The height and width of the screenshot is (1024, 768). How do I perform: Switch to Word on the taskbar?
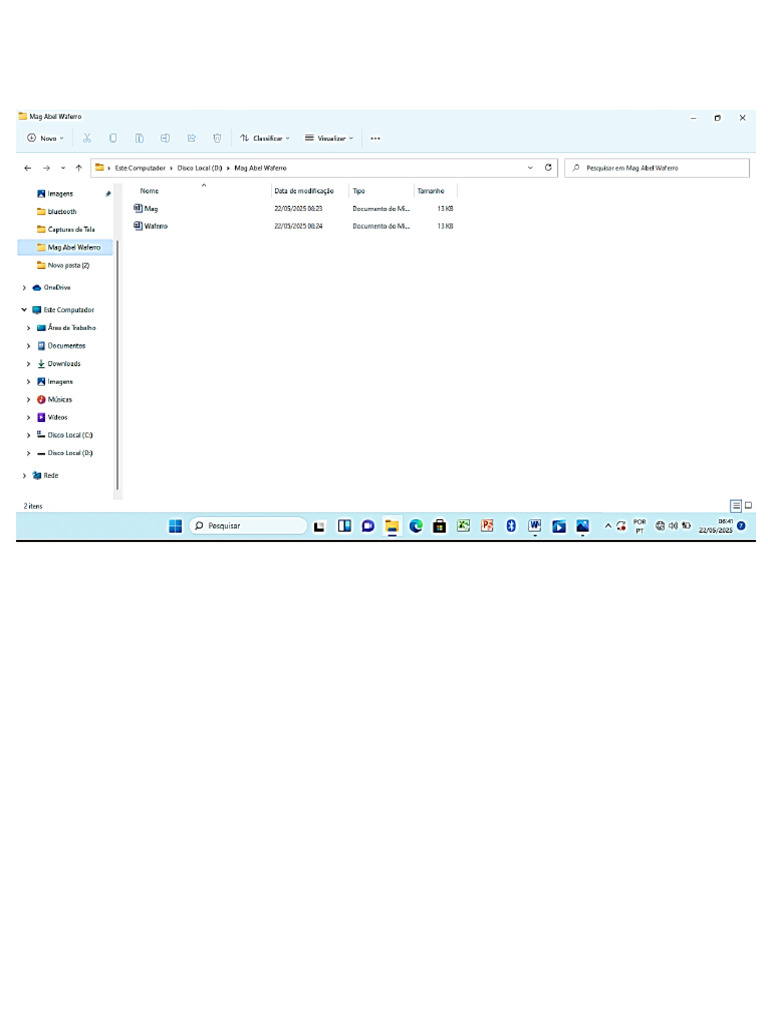(x=535, y=526)
